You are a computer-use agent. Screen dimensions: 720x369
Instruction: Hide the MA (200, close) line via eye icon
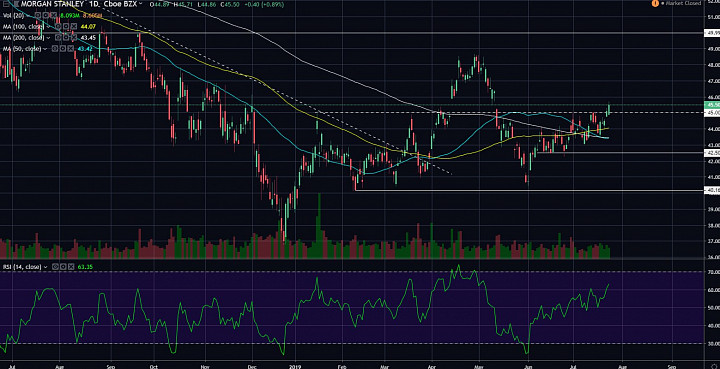pyautogui.click(x=58, y=38)
